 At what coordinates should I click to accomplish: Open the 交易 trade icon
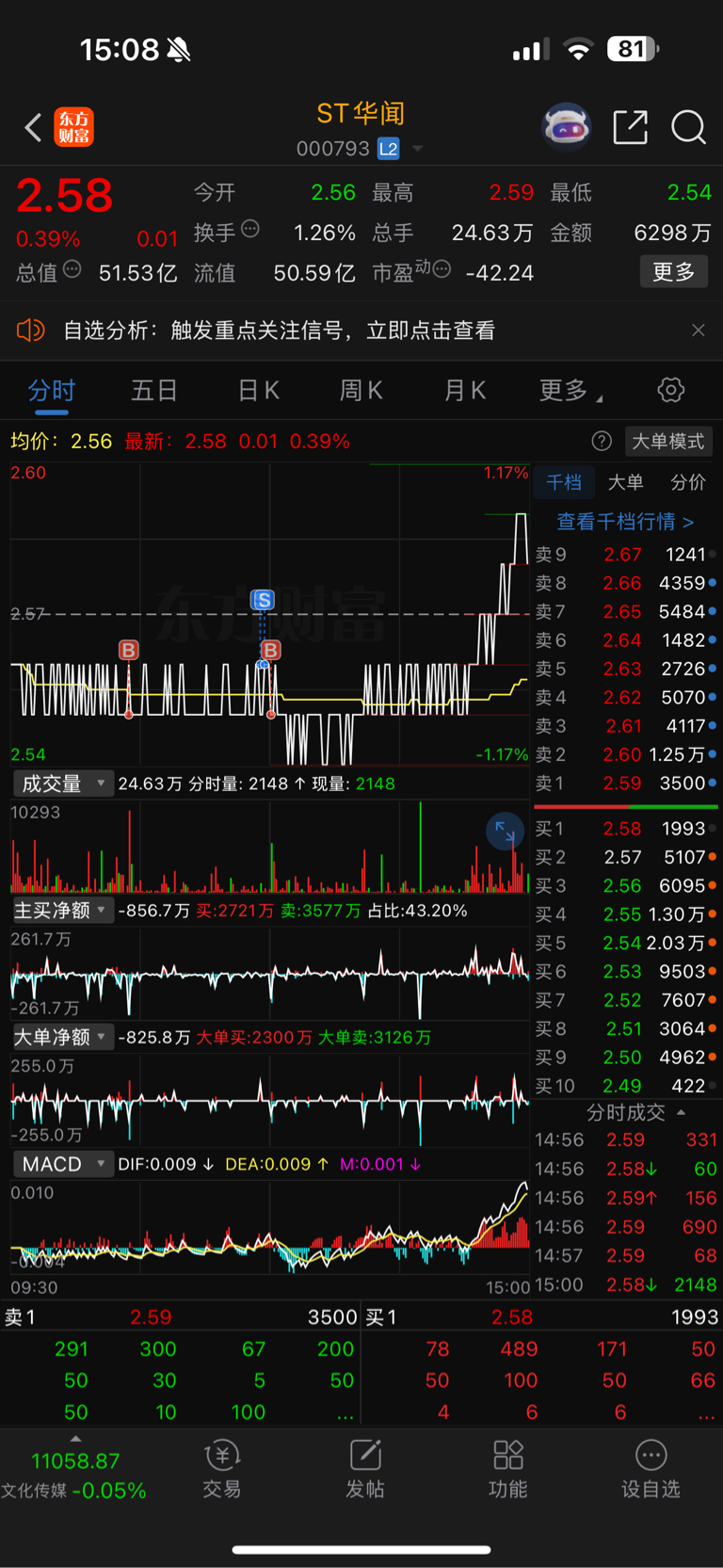[x=222, y=1468]
